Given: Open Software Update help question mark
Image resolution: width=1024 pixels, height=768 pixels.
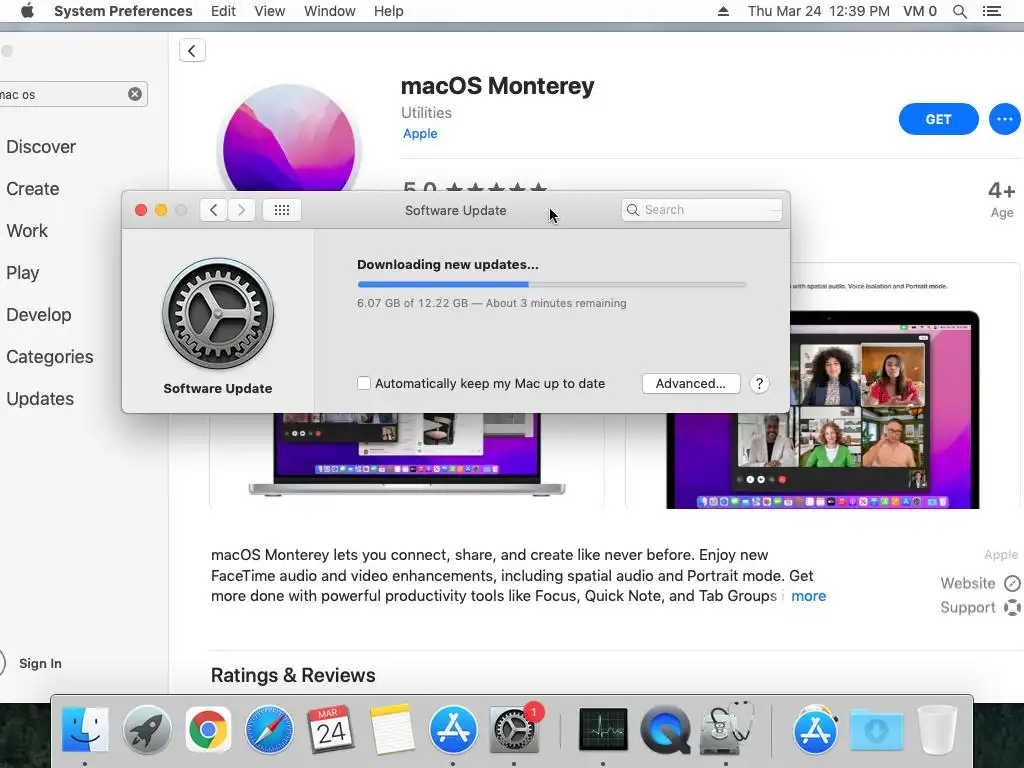Looking at the screenshot, I should 759,383.
